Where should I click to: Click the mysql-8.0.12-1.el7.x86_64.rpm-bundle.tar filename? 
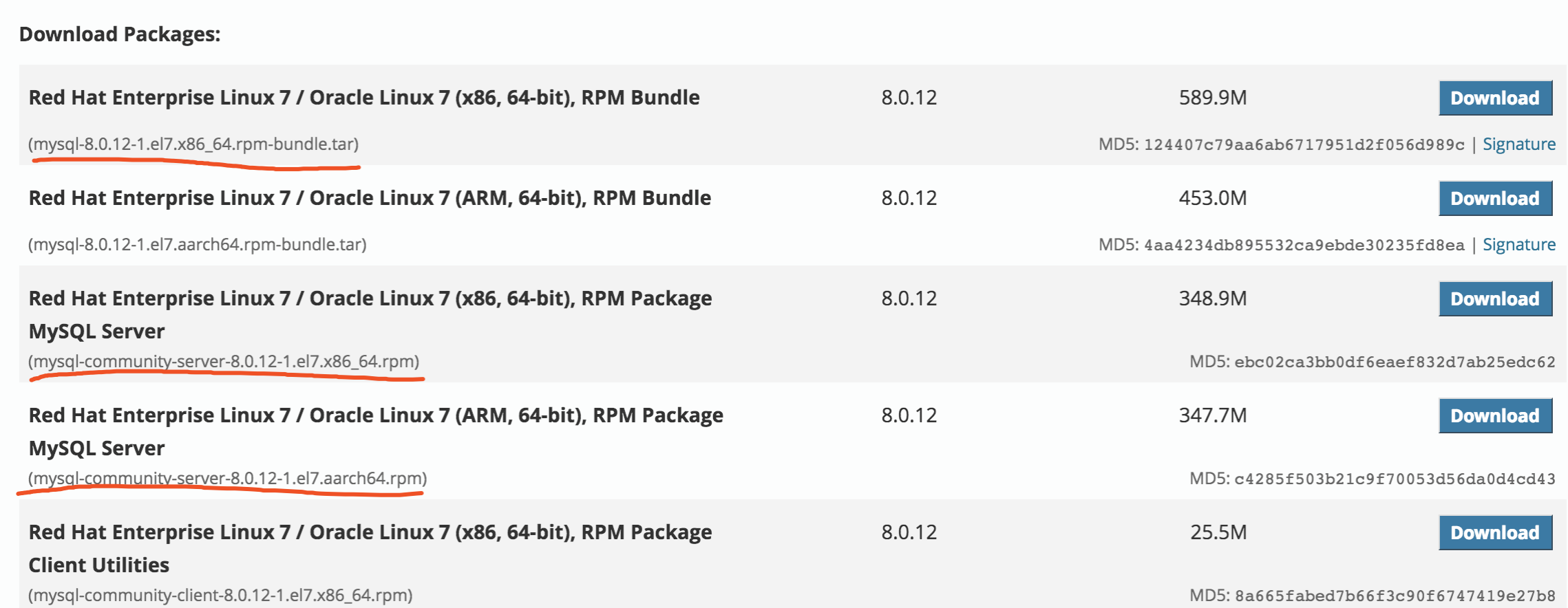[x=193, y=144]
